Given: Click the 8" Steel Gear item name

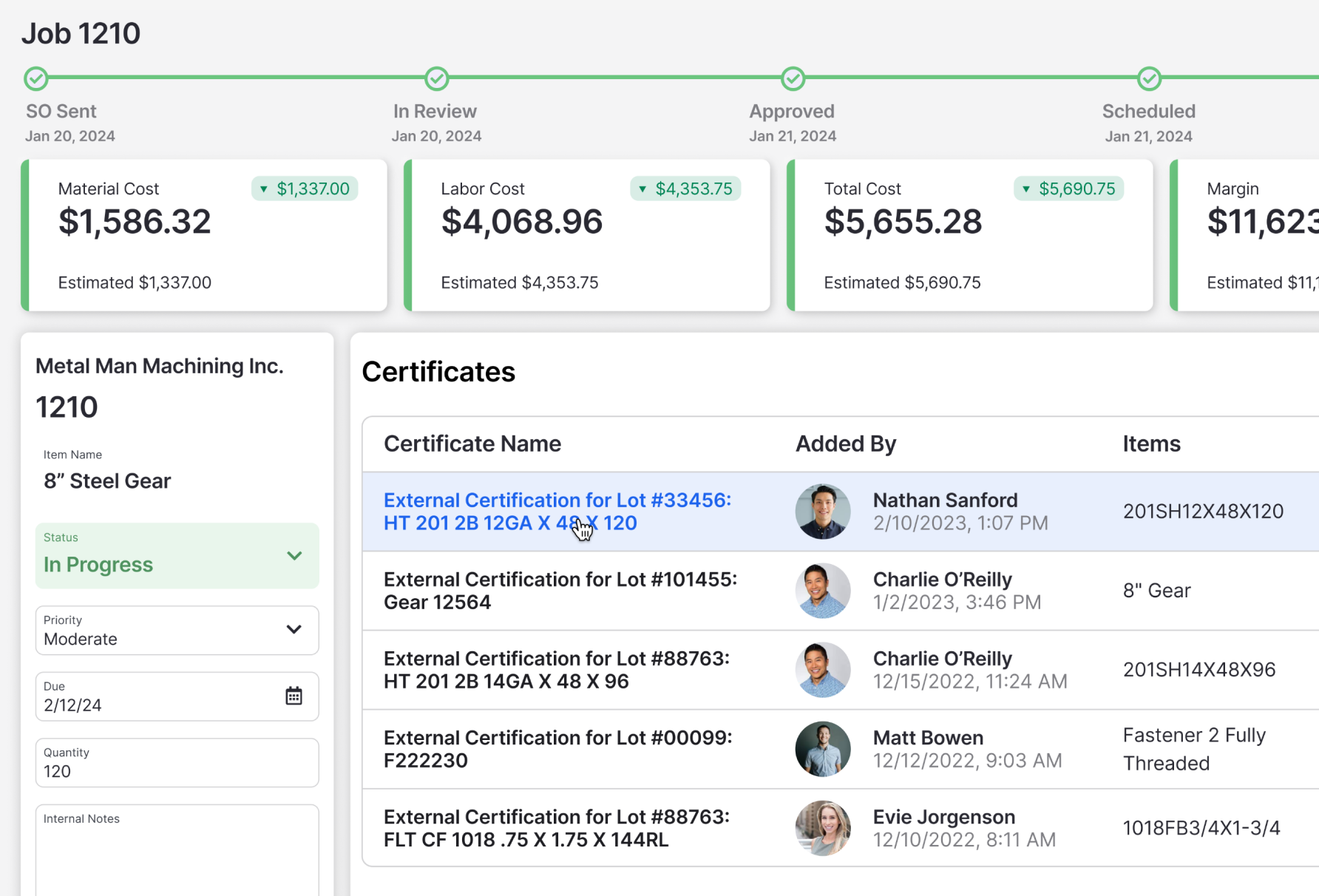Looking at the screenshot, I should (107, 481).
